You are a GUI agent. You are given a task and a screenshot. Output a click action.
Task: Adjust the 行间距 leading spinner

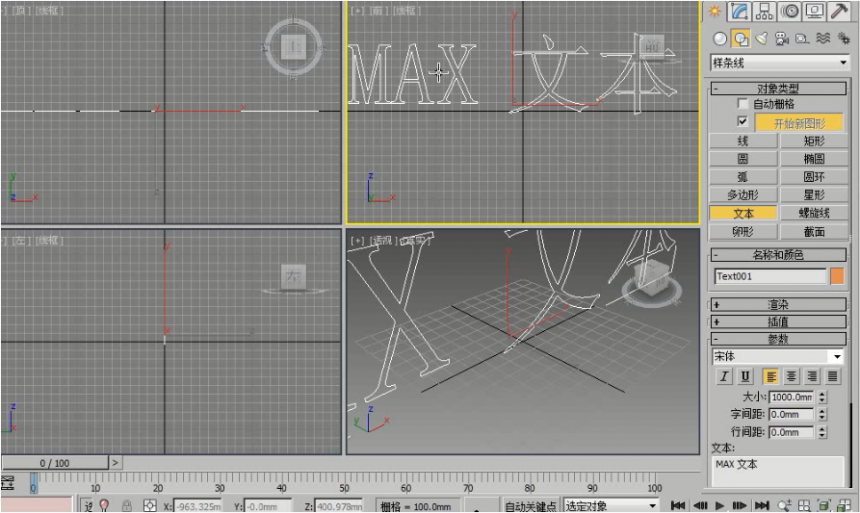(822, 432)
